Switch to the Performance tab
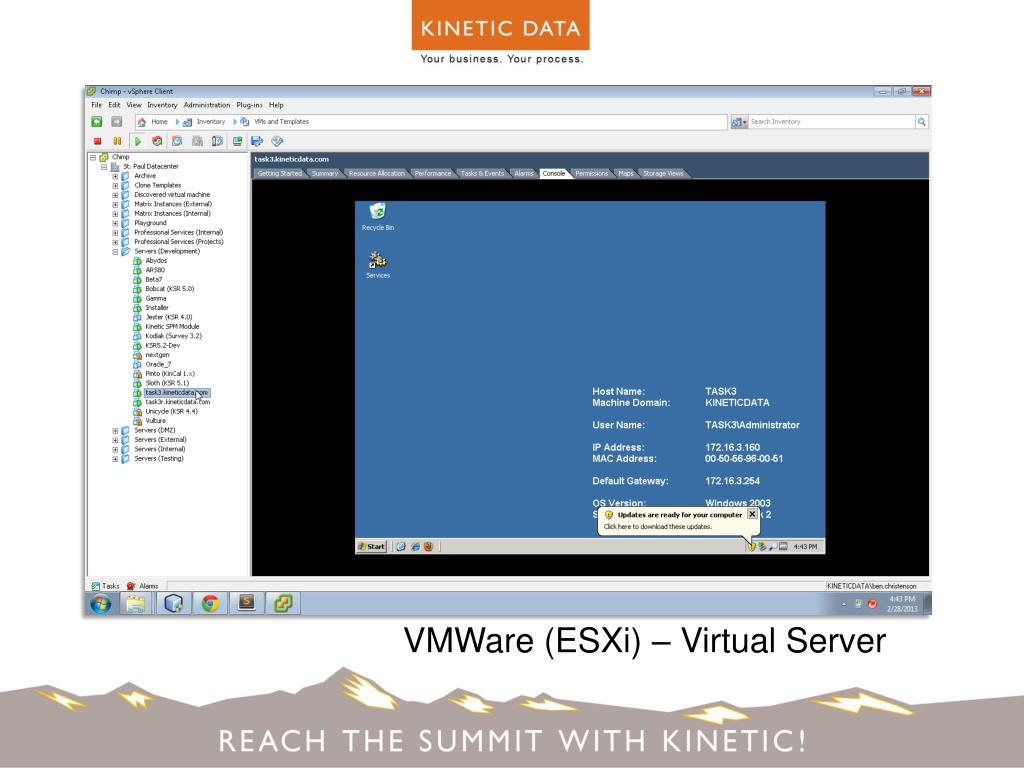1024x768 pixels. (432, 174)
